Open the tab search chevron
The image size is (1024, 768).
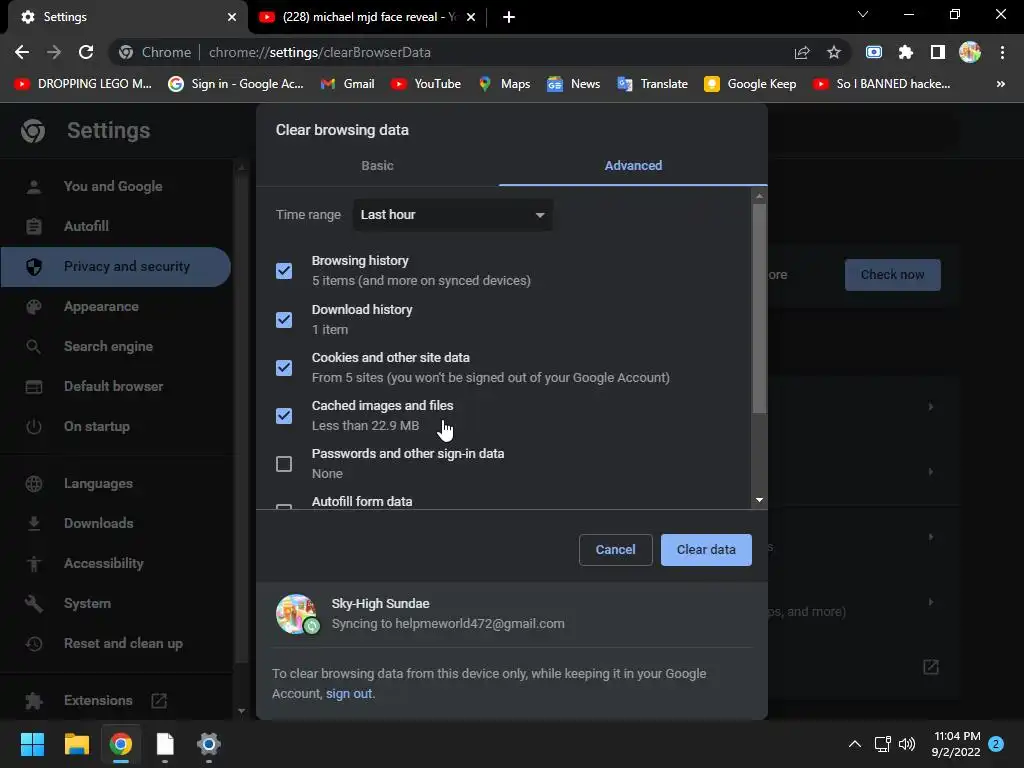pyautogui.click(x=863, y=14)
